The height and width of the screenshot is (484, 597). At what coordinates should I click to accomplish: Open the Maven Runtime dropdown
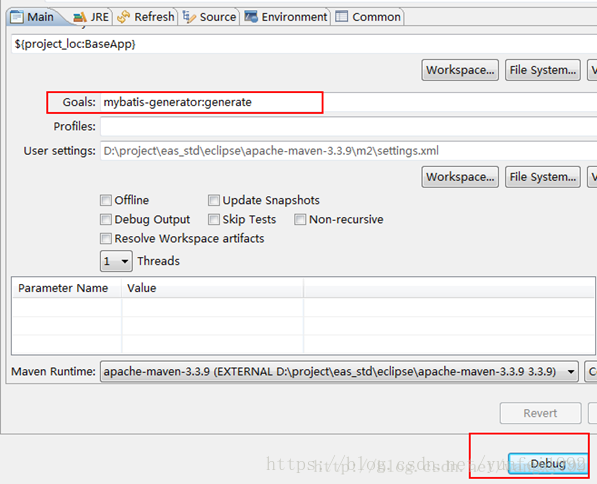coord(339,372)
